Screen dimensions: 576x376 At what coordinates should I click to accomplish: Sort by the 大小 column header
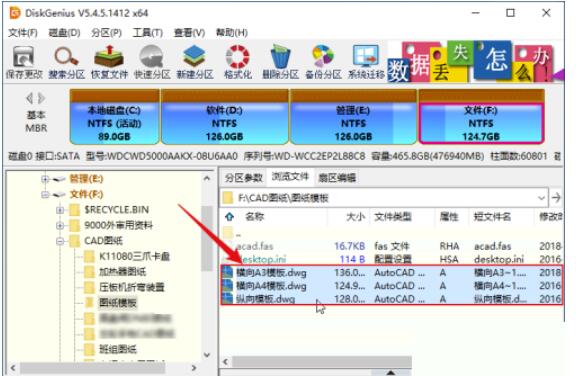click(355, 217)
